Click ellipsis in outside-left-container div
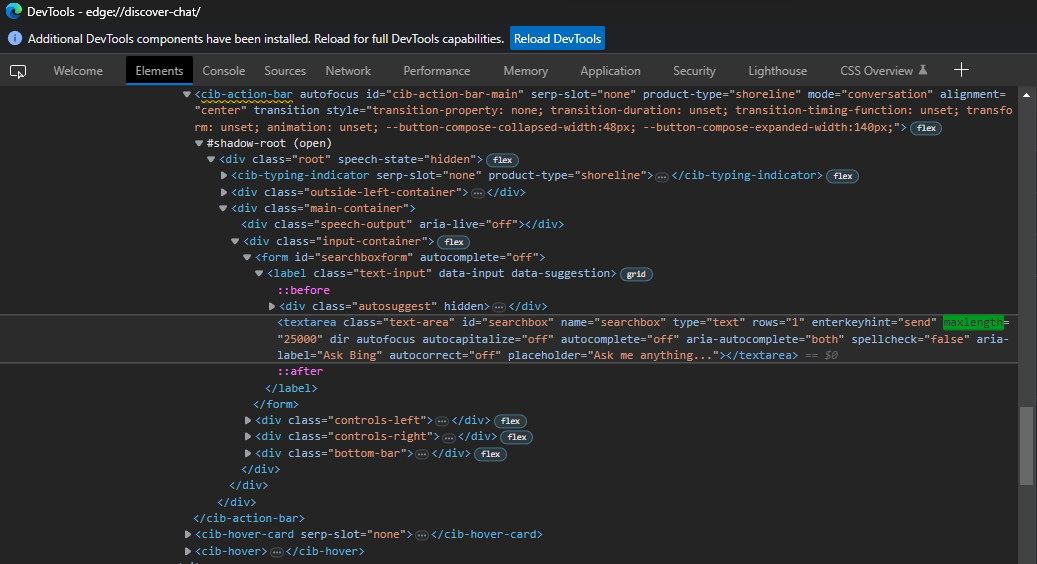This screenshot has height=564, width=1037. [477, 192]
